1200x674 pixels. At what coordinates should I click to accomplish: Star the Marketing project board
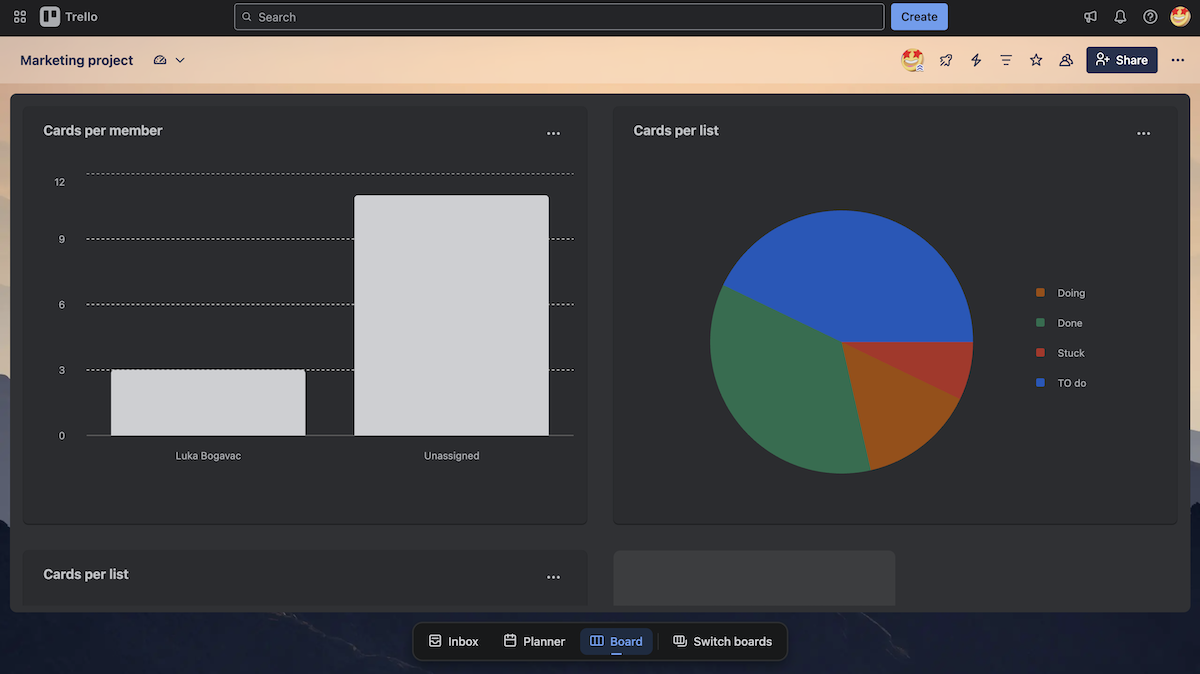tap(1036, 60)
